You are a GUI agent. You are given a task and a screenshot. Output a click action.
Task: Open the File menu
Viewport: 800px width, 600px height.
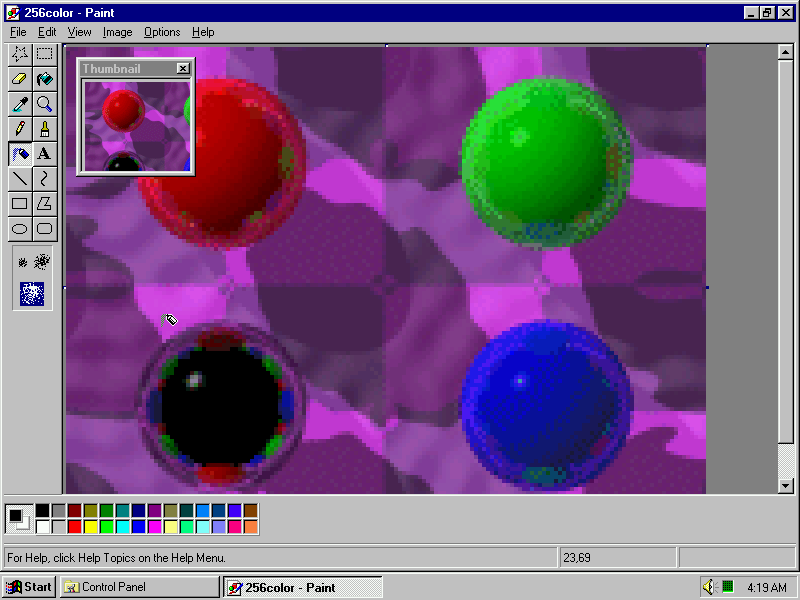[18, 32]
